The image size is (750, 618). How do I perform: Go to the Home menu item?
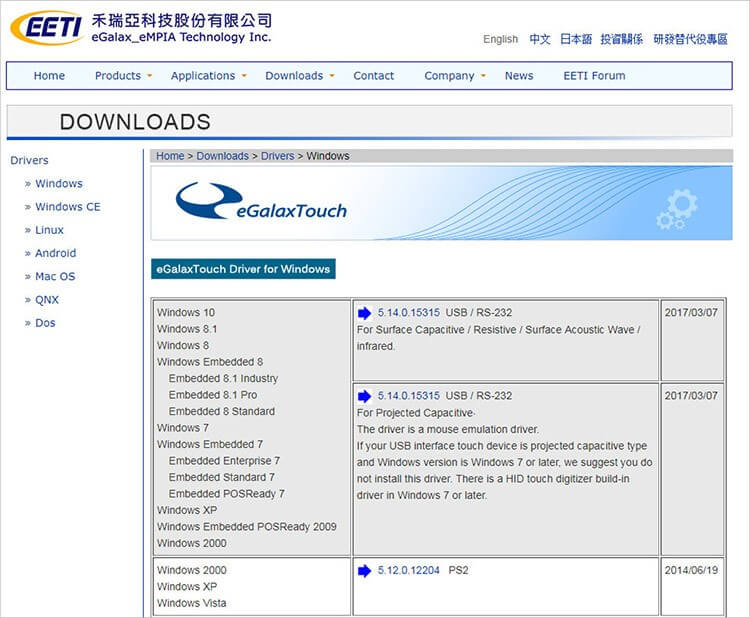click(49, 76)
